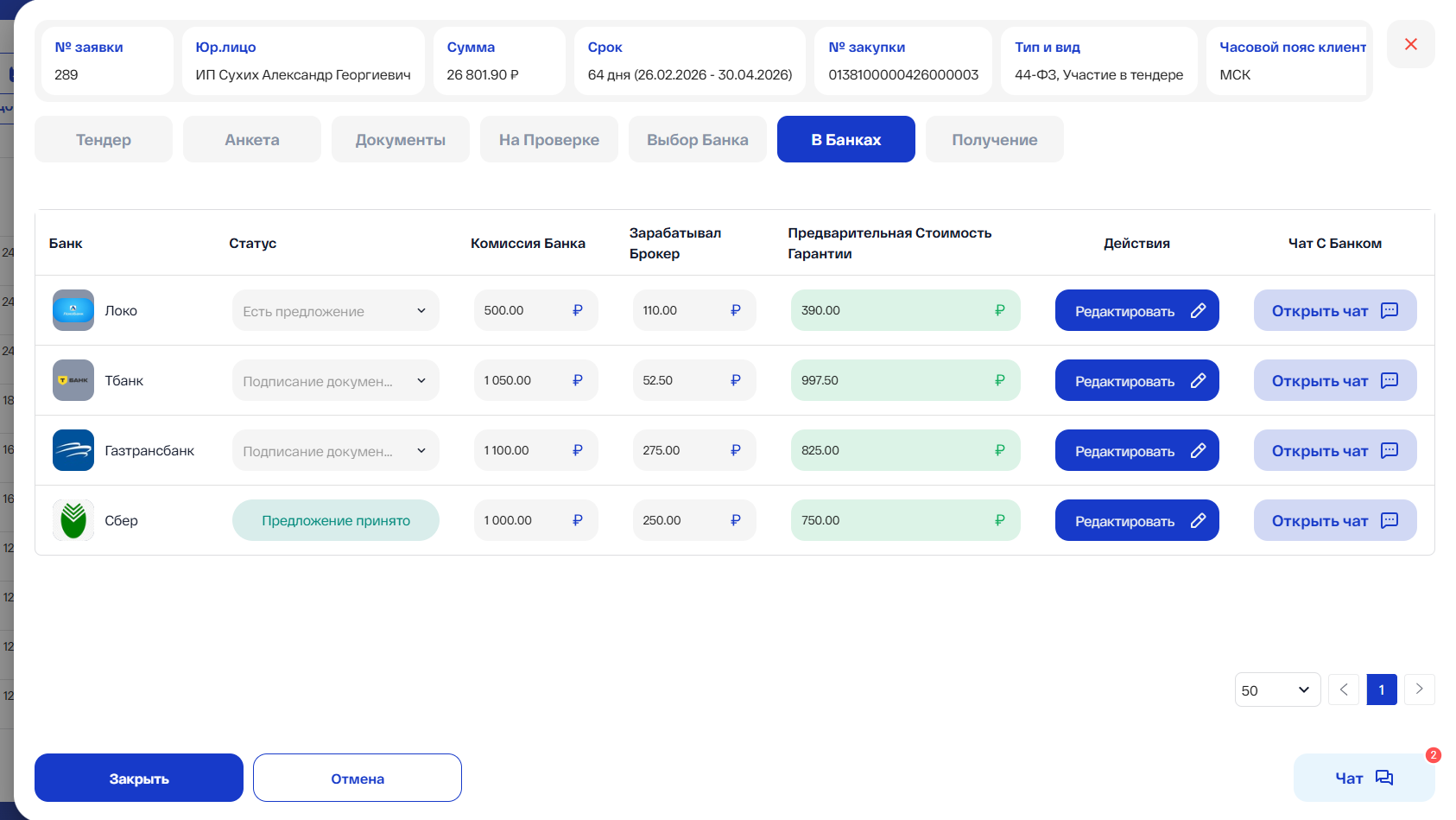1456x820 pixels.
Task: Click Газтрансбанк commission field 1 100.00
Action: pyautogui.click(x=535, y=450)
